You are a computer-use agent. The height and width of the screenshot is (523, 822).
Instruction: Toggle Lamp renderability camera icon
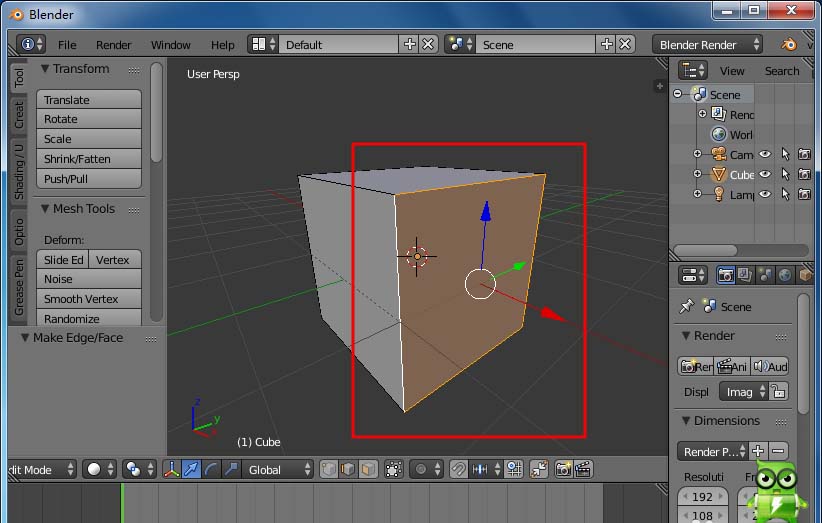pos(804,194)
